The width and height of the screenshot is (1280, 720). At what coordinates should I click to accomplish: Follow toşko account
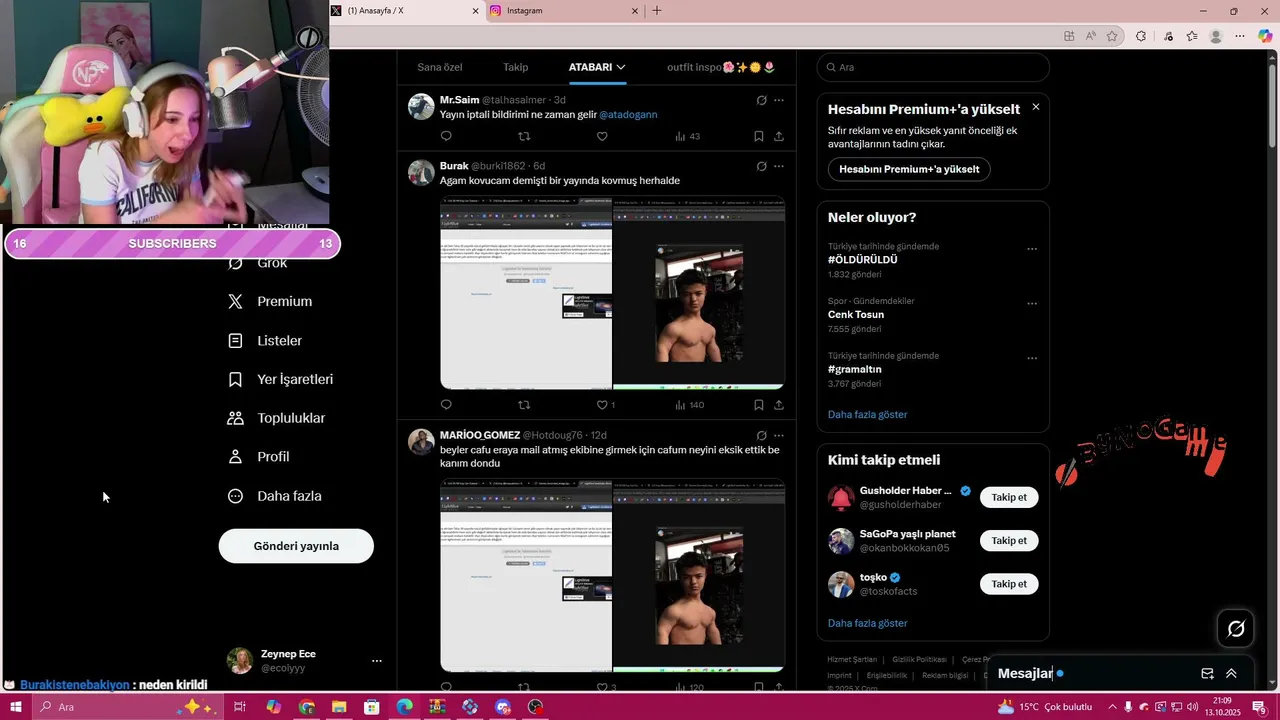pos(1009,583)
